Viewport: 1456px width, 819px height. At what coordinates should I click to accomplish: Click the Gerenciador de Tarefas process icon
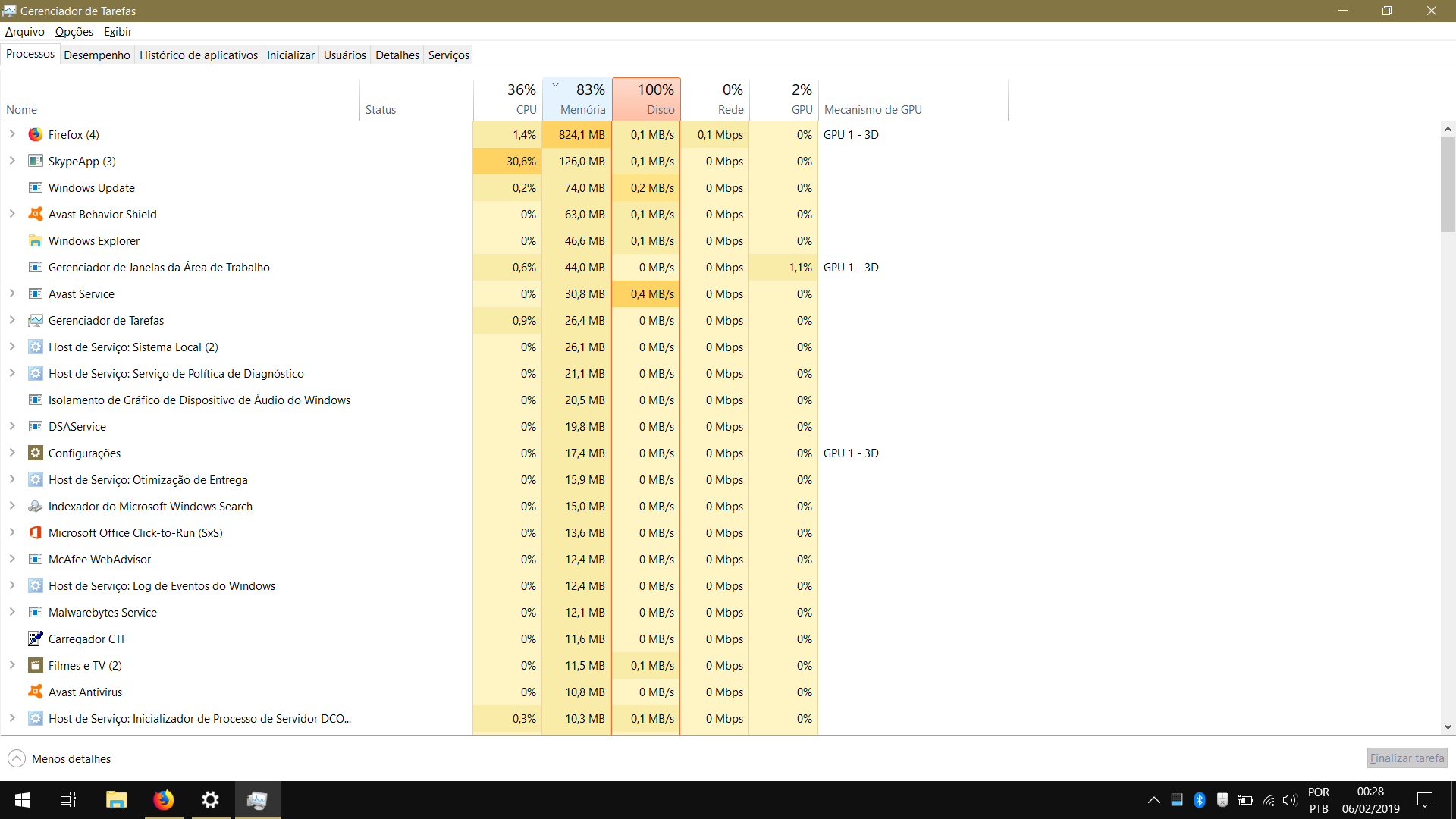coord(35,320)
